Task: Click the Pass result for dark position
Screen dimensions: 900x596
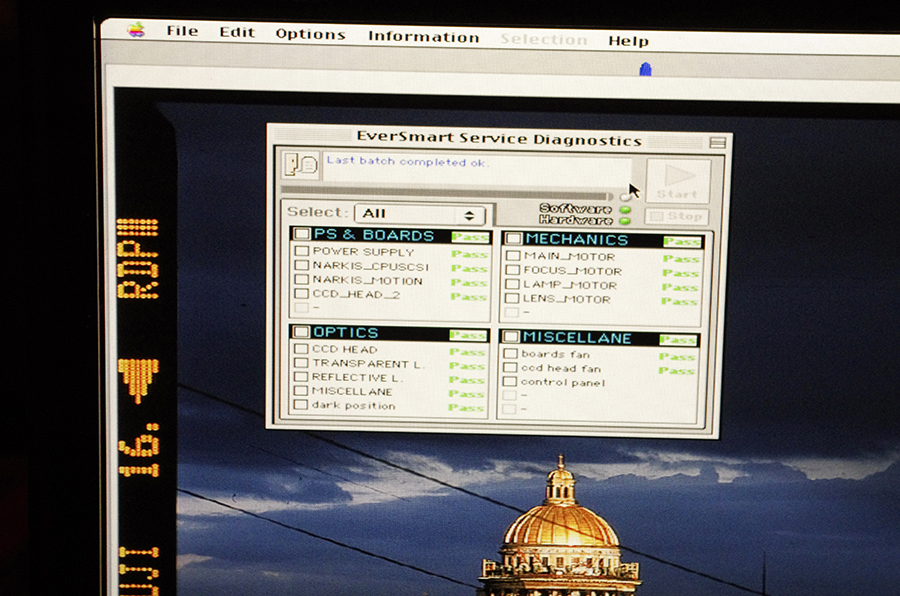Action: point(466,408)
